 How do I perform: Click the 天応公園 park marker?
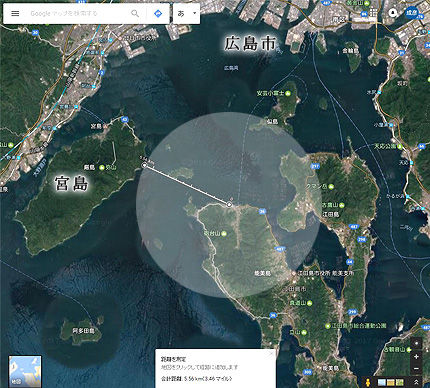(400, 146)
